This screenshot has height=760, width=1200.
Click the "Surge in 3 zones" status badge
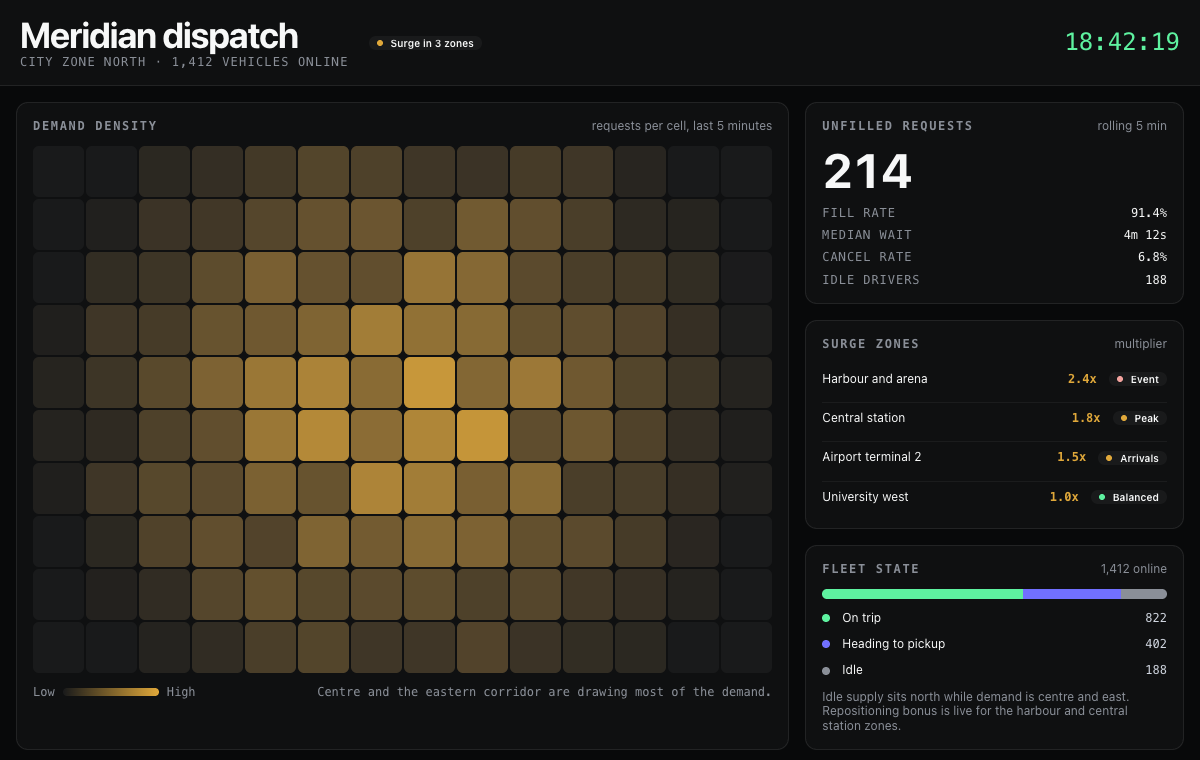(x=425, y=43)
